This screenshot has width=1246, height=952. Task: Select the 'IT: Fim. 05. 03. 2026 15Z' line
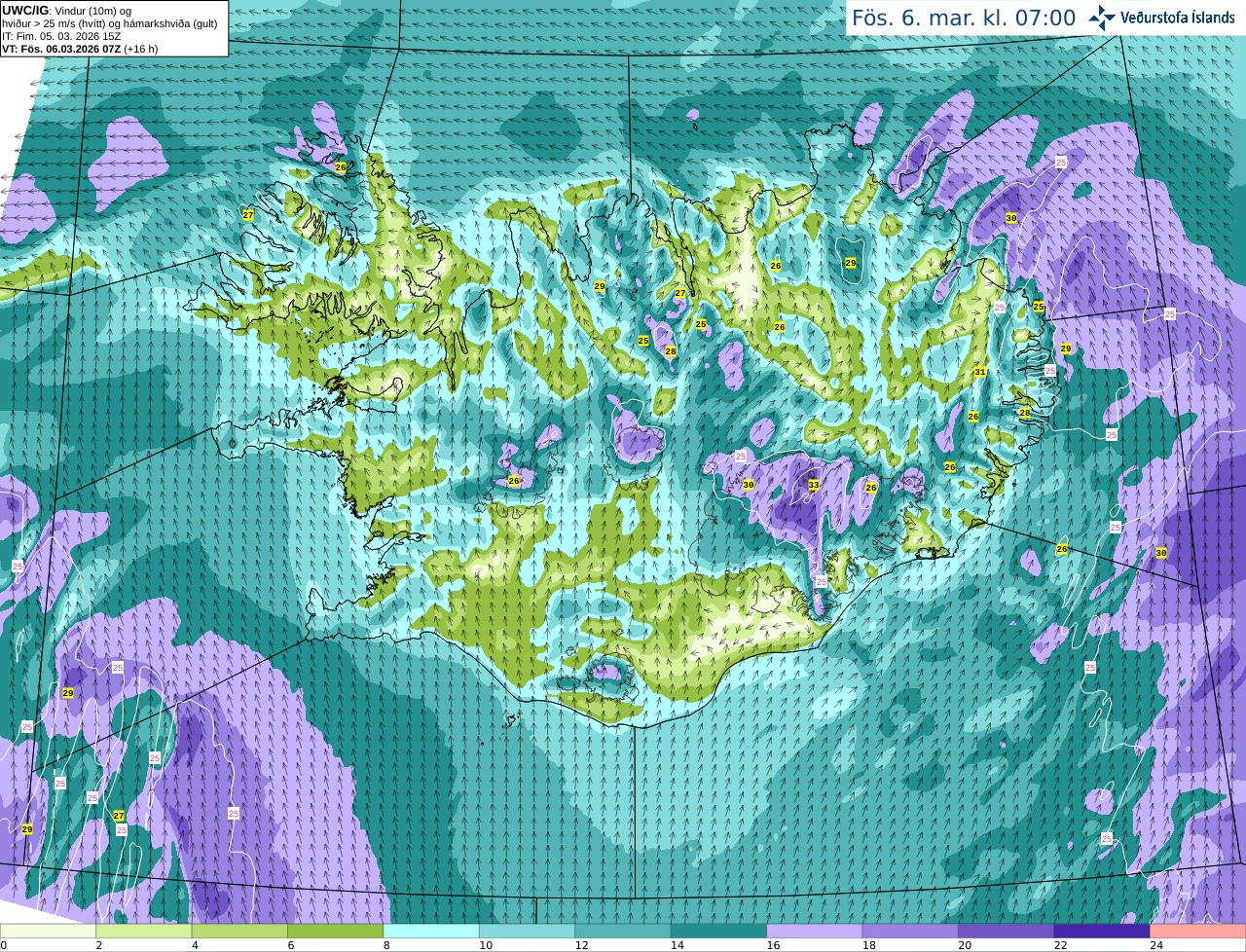[61, 36]
